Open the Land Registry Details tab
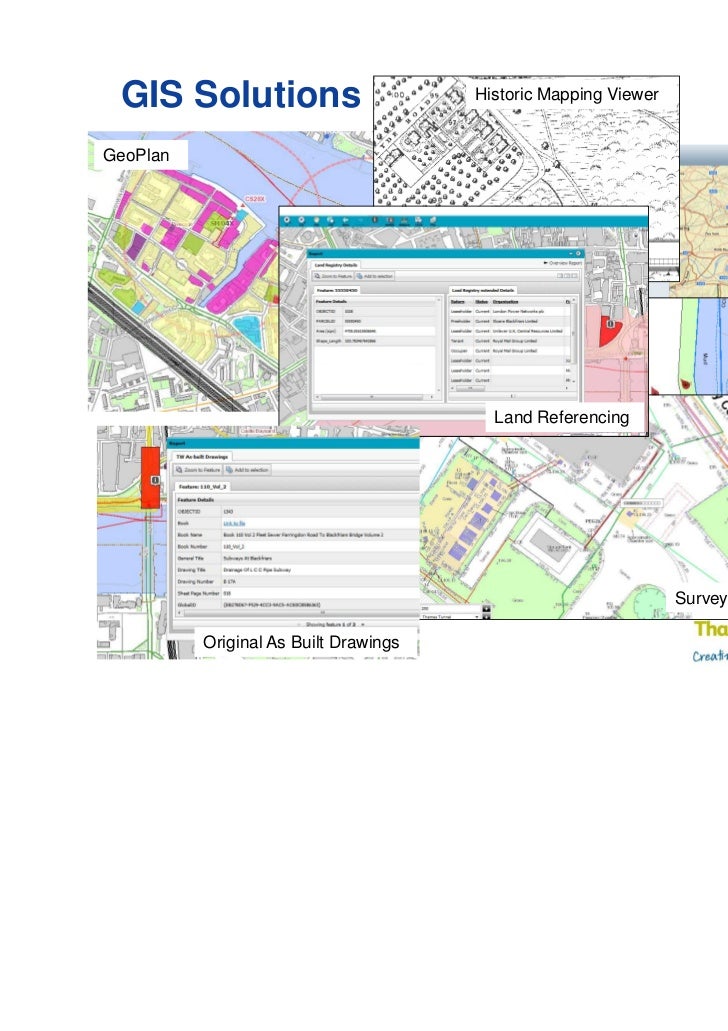The image size is (728, 1031). click(x=335, y=265)
